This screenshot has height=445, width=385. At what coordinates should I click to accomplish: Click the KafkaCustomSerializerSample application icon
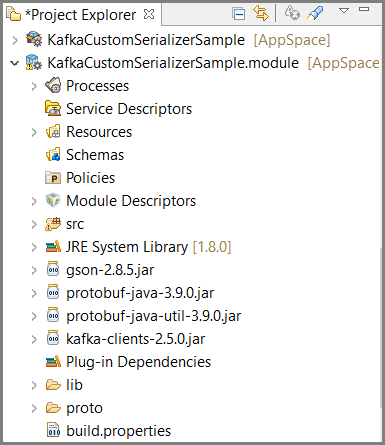point(34,39)
